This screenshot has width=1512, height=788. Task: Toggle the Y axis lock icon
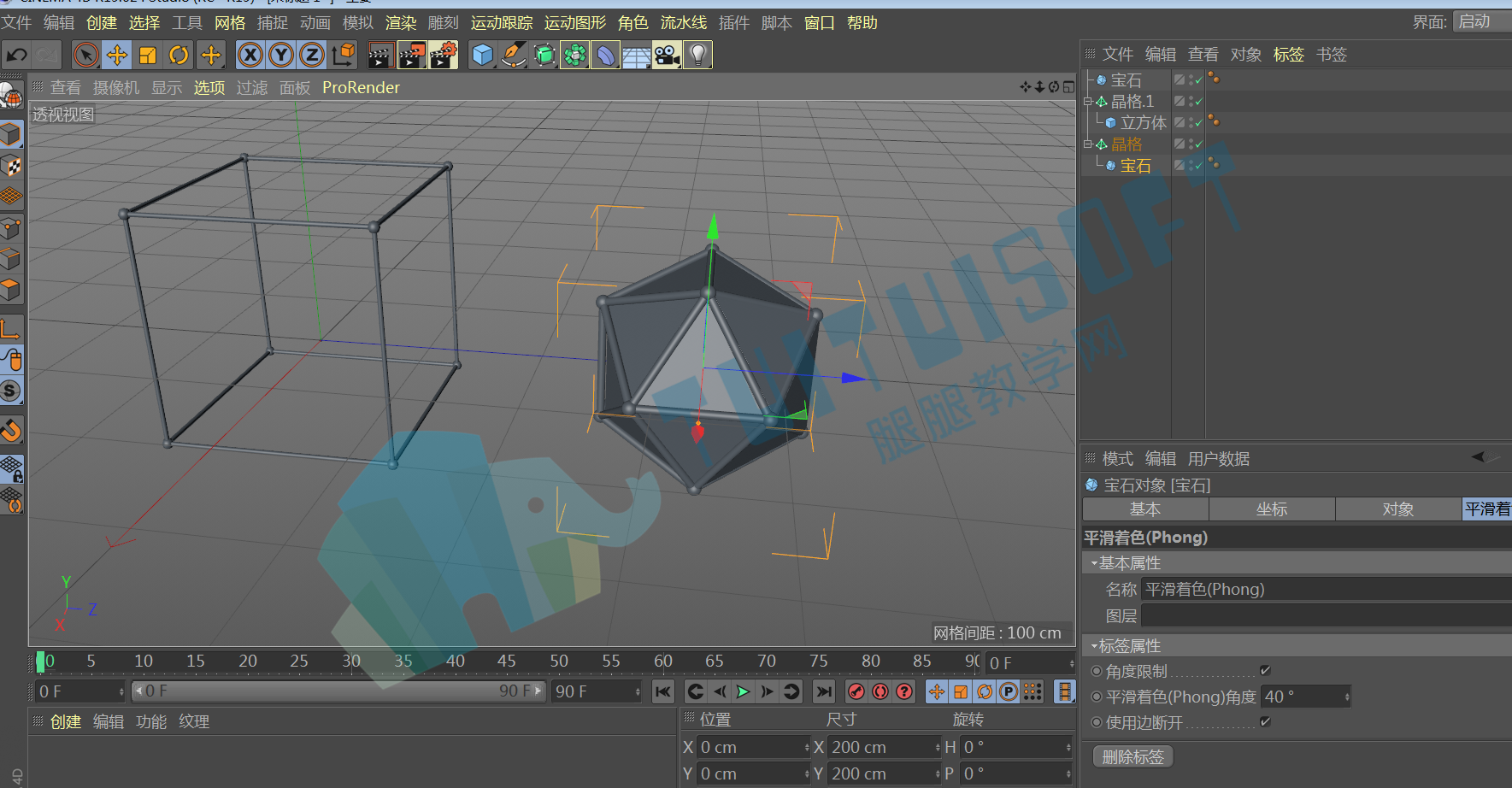point(280,55)
